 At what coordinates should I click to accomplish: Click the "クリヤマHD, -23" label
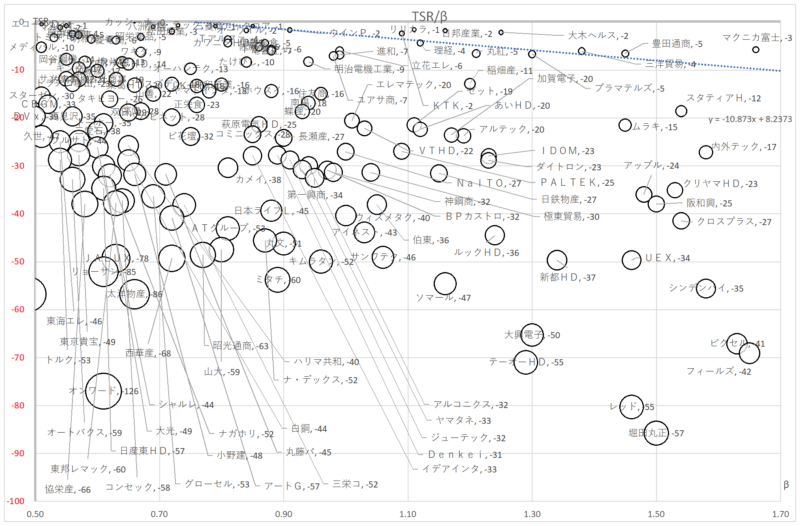720,184
